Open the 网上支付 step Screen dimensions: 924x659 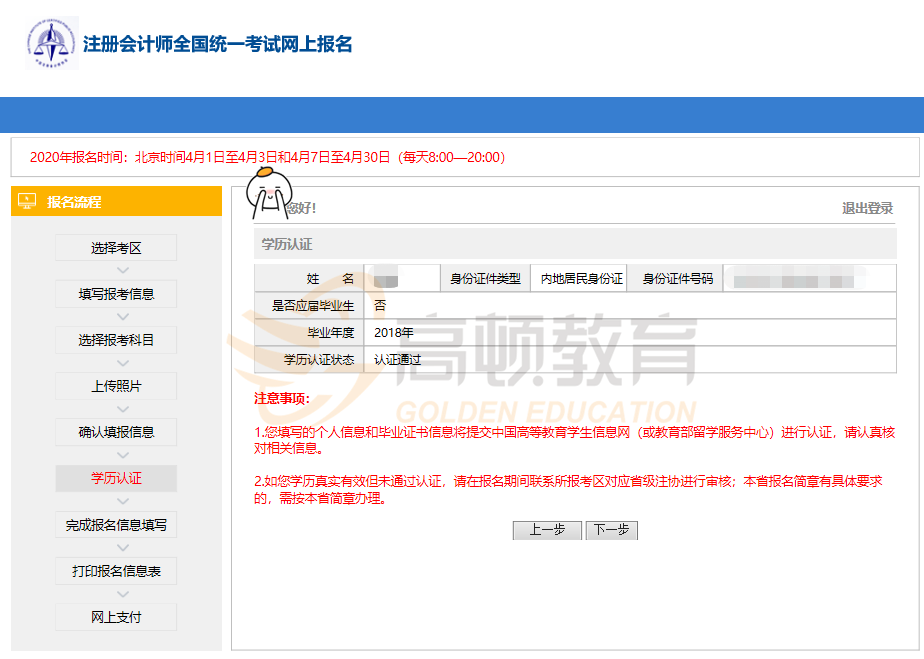click(x=116, y=617)
